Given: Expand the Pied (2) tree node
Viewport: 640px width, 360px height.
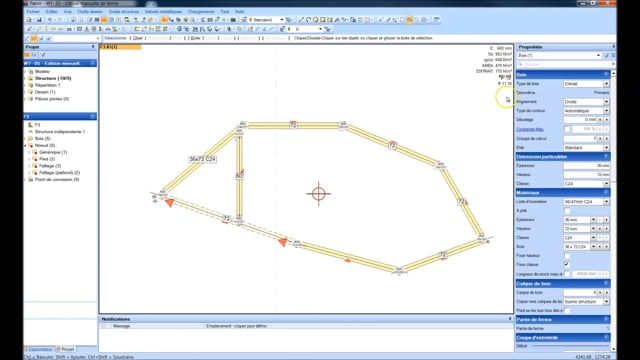Looking at the screenshot, I should [x=29, y=159].
